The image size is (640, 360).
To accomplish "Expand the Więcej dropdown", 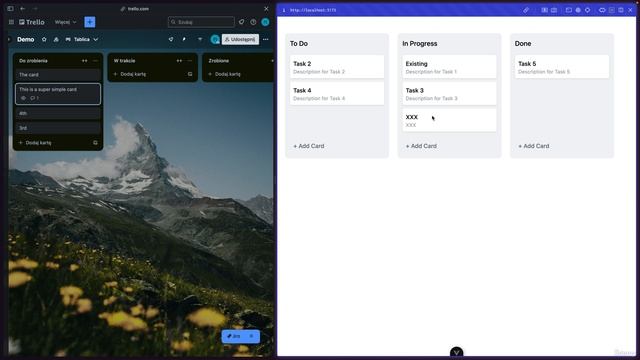I will tap(65, 22).
